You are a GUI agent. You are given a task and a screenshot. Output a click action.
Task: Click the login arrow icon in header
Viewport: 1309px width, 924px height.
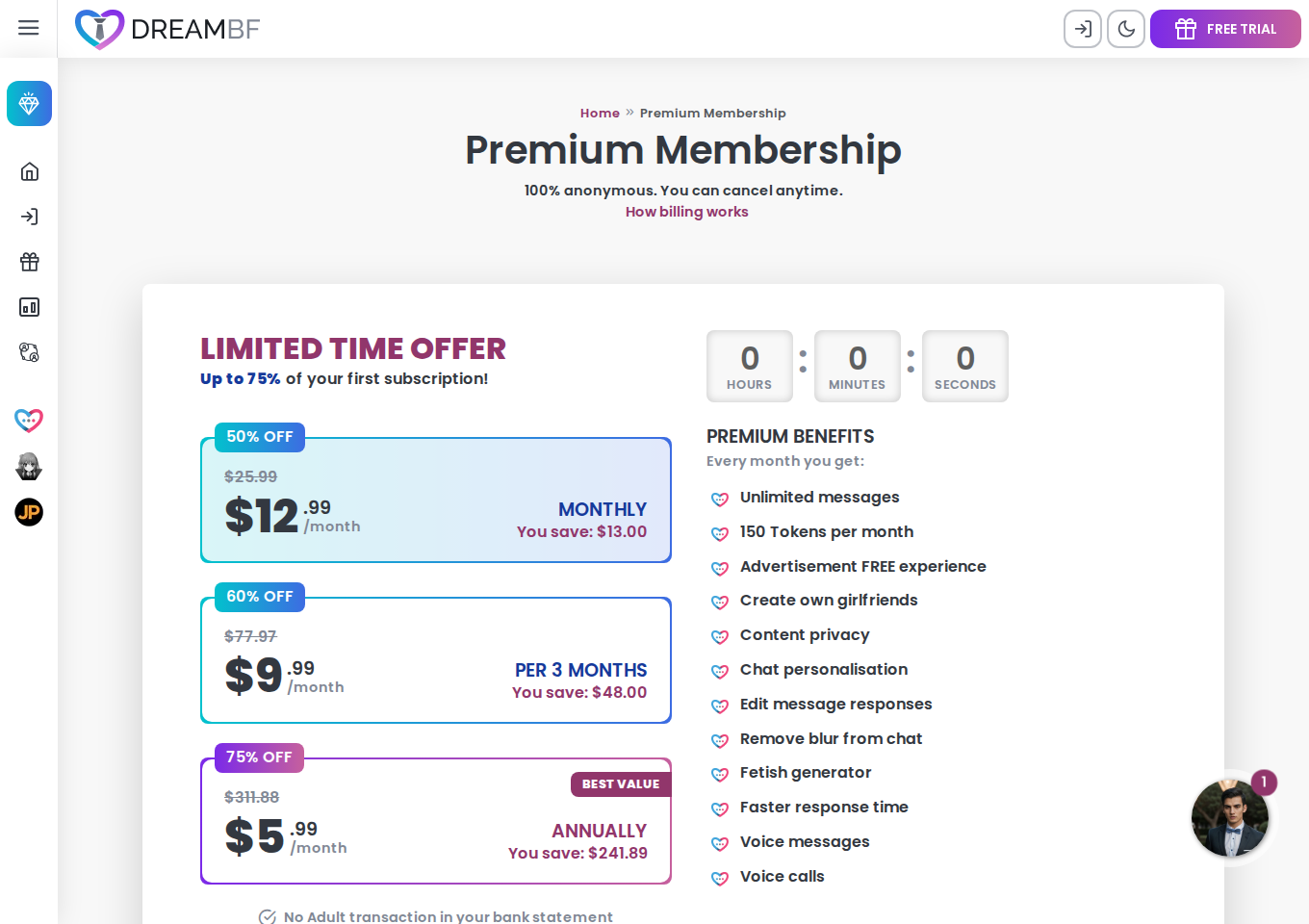coord(1083,29)
